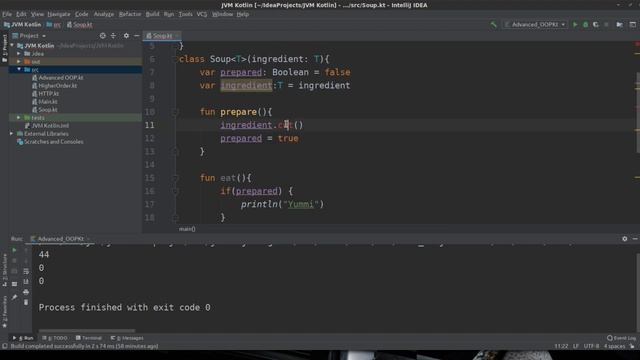
Task: Click Soup.kt breadcrumb in navigation bar
Action: (80, 25)
